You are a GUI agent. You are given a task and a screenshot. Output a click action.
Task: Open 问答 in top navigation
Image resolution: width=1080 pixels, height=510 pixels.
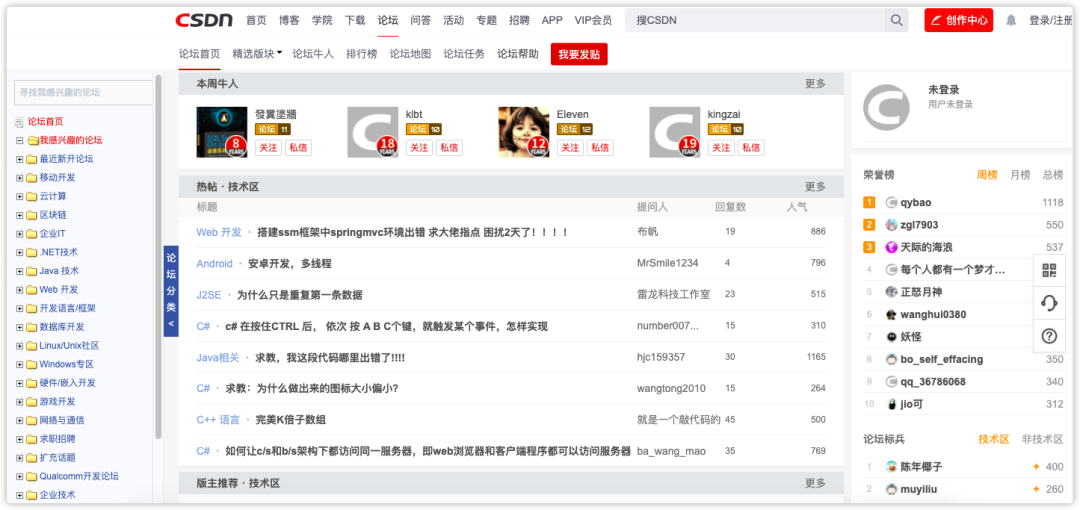click(421, 21)
